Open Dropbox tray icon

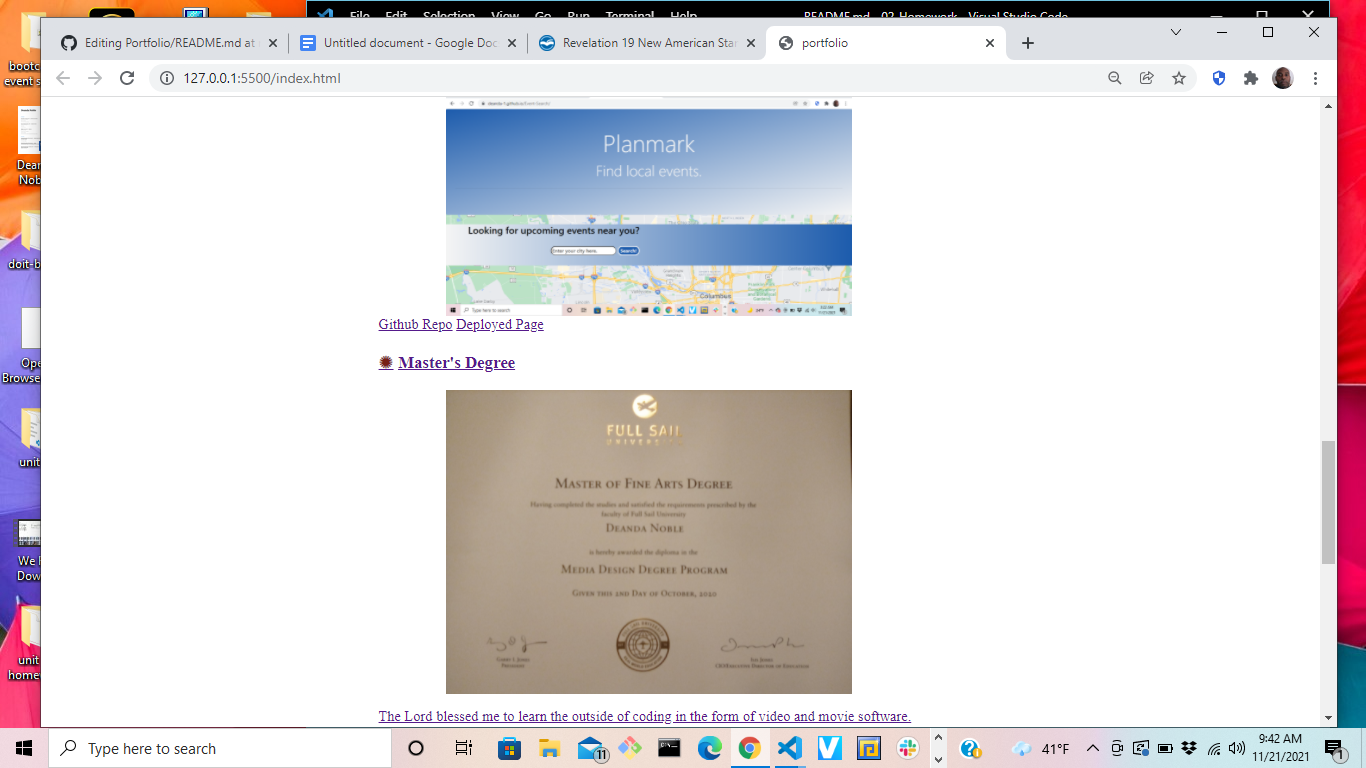click(1189, 748)
